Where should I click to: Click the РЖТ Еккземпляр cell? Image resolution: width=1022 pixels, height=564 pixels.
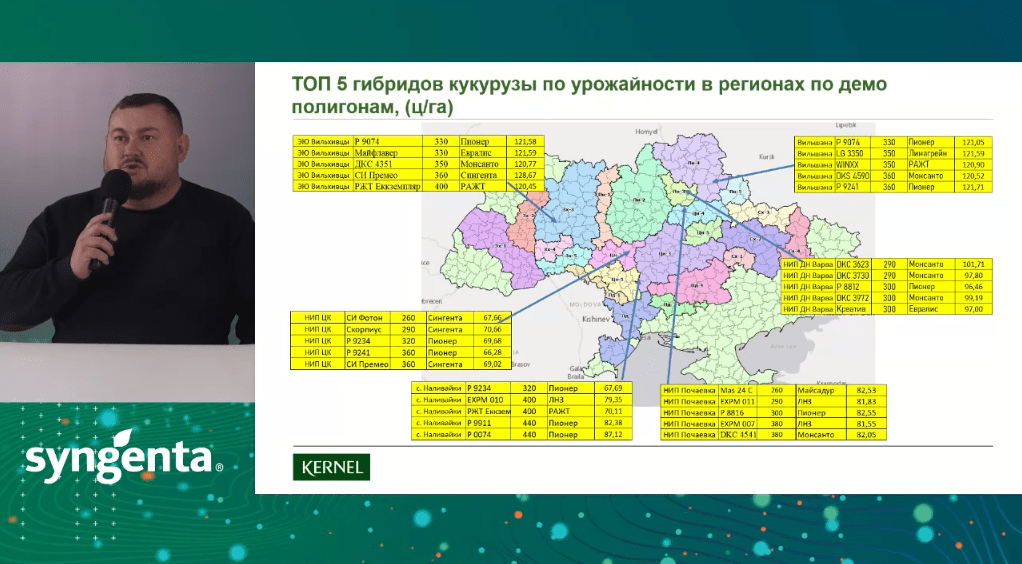point(387,186)
